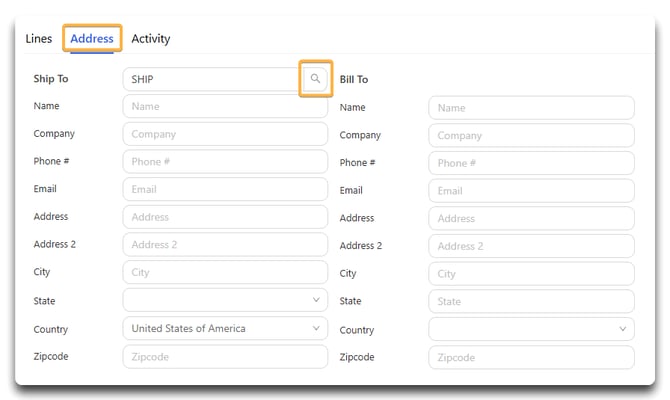670x400 pixels.
Task: Click the Ship To Company field
Action: tap(225, 134)
